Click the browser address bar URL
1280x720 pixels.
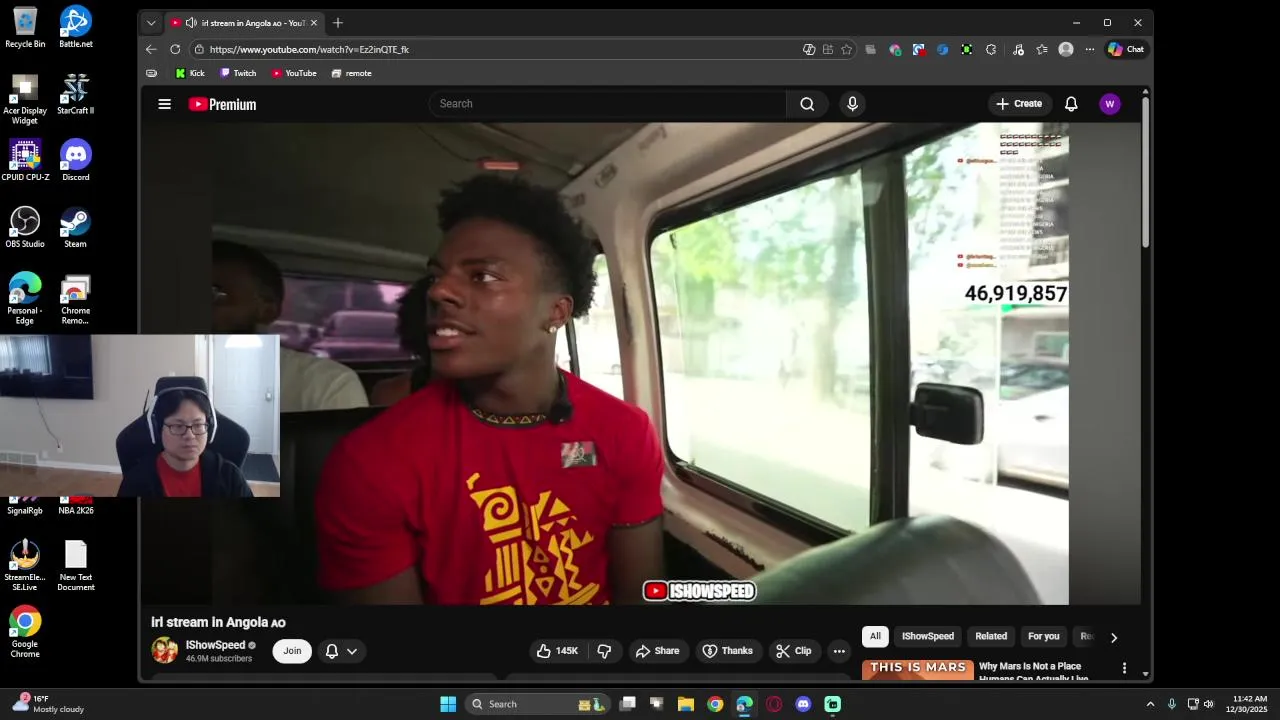point(309,49)
